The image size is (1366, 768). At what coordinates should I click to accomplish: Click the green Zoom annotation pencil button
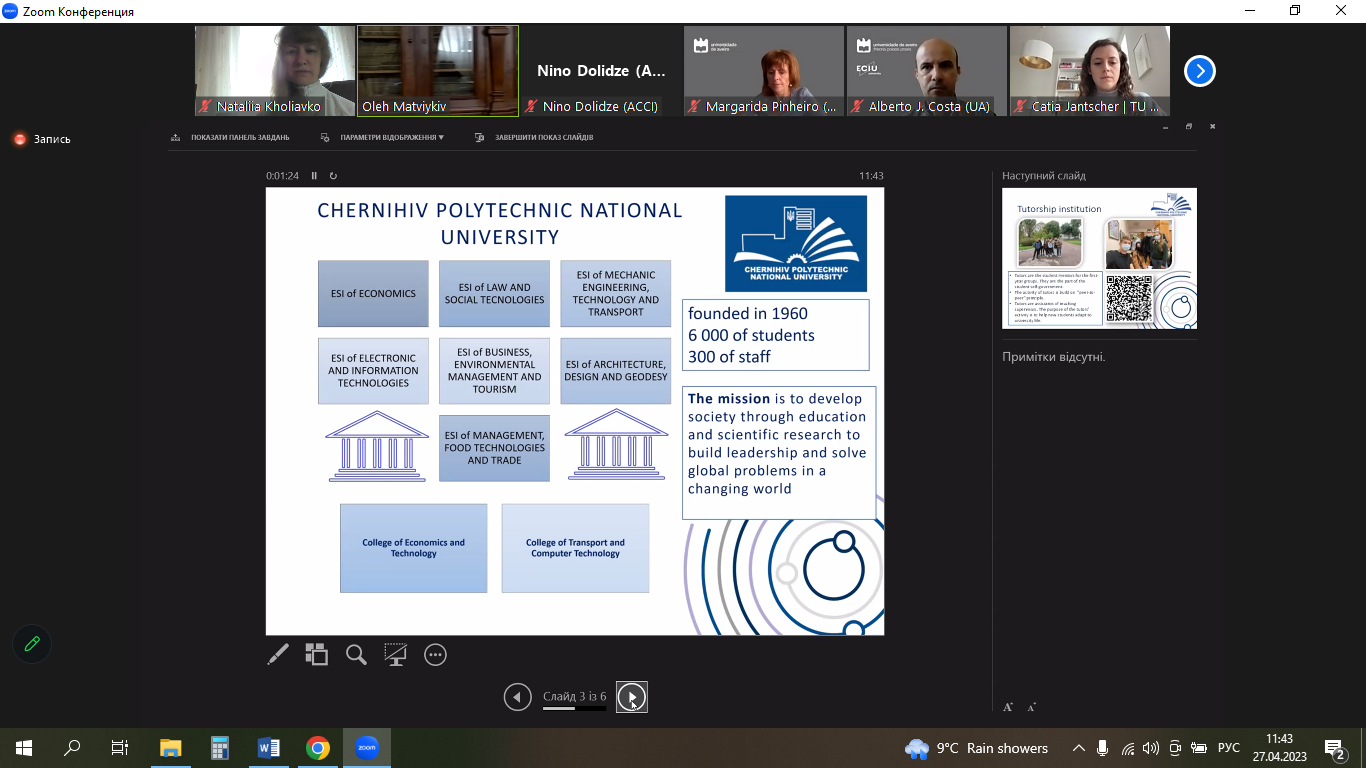click(x=32, y=644)
